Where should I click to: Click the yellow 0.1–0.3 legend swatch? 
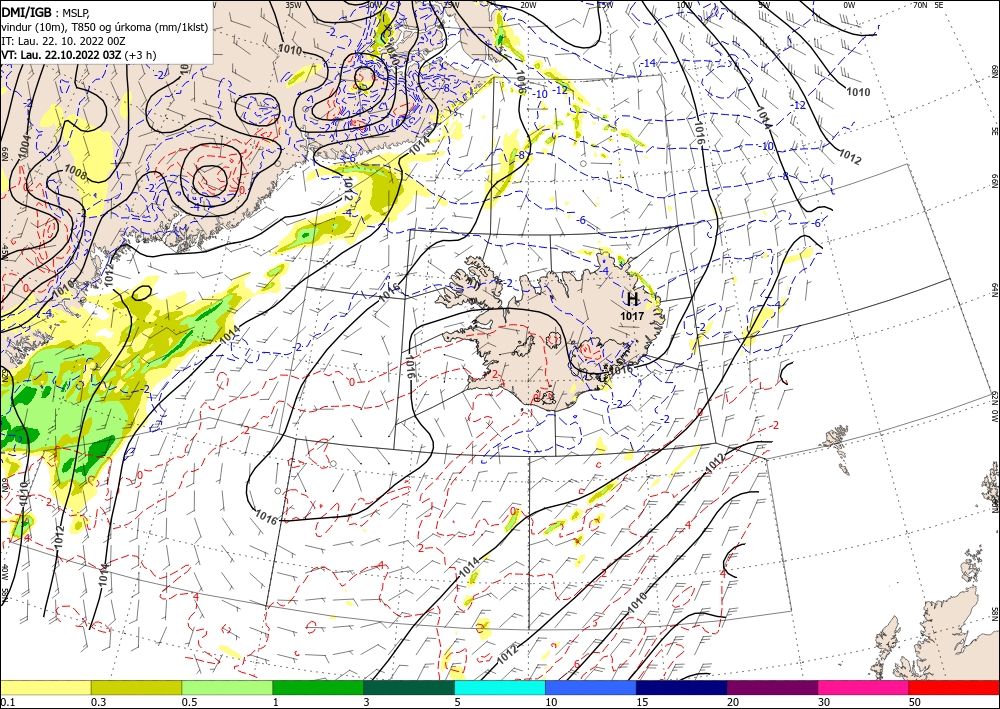(45, 687)
